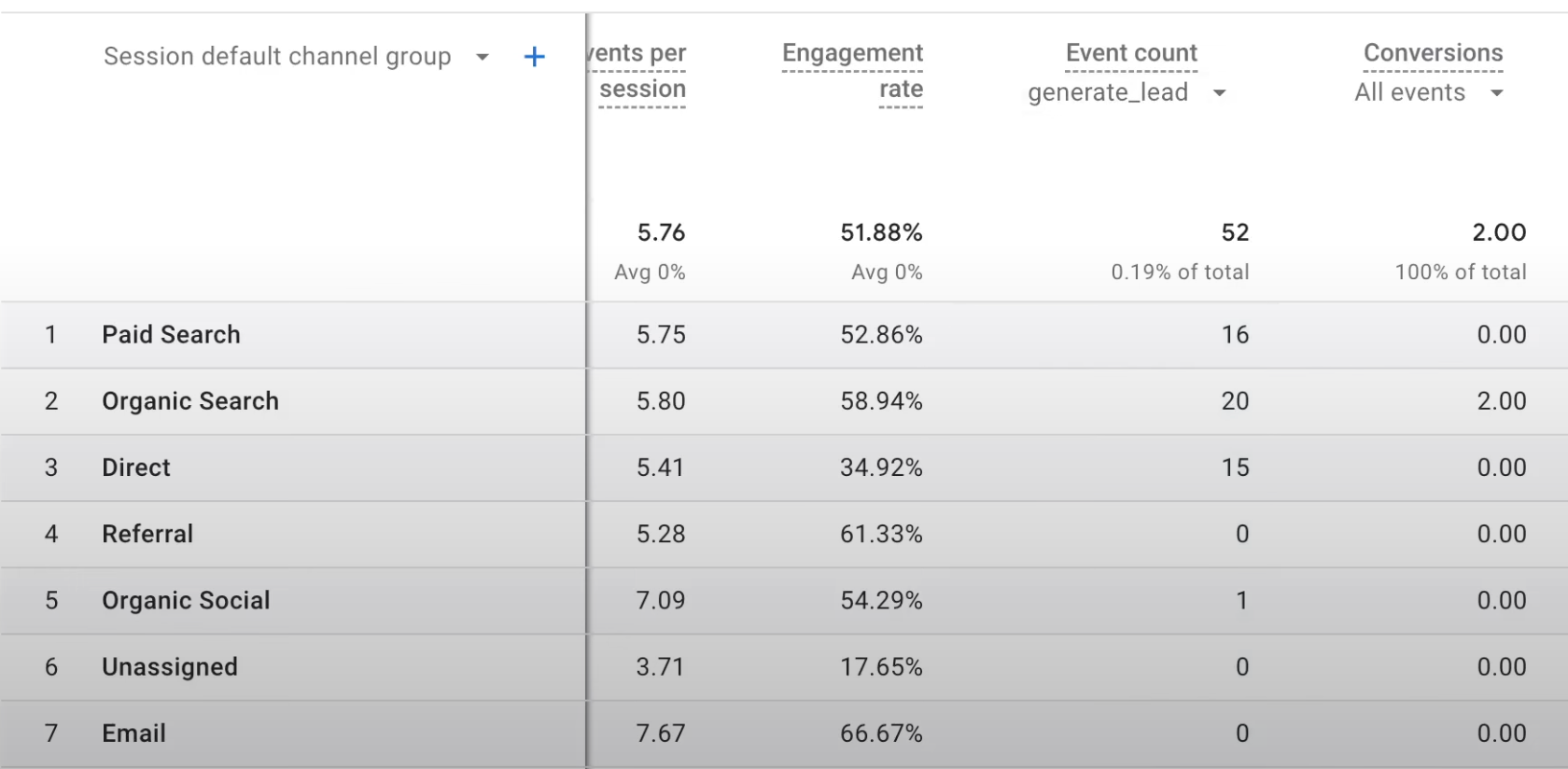
Task: Select the Paid Search channel row
Action: pos(171,335)
